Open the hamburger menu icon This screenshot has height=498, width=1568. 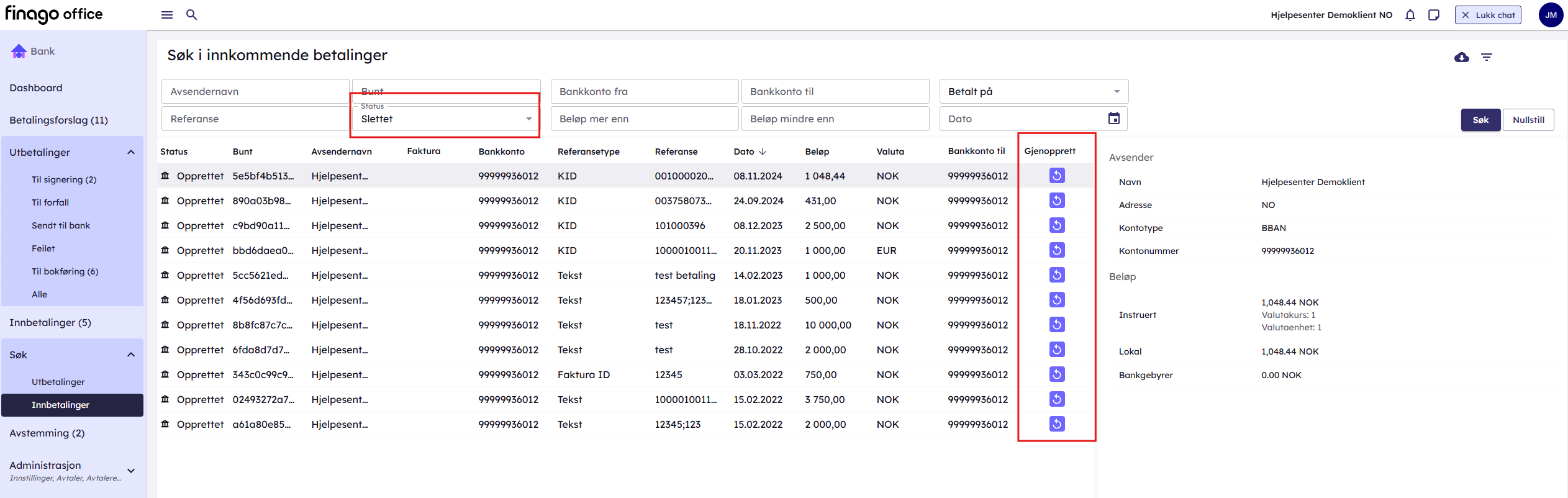coord(166,15)
